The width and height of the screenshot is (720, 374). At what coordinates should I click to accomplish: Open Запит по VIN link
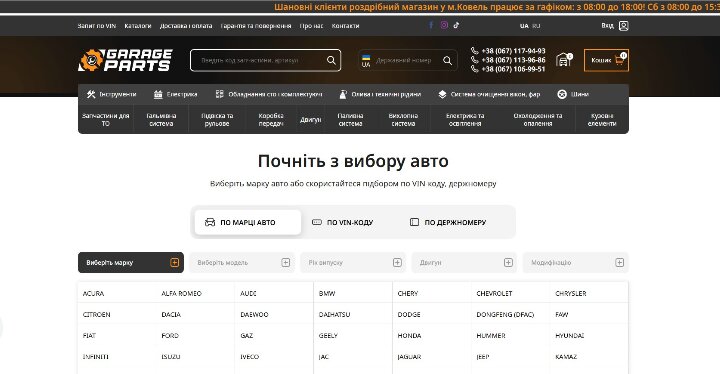tap(97, 26)
